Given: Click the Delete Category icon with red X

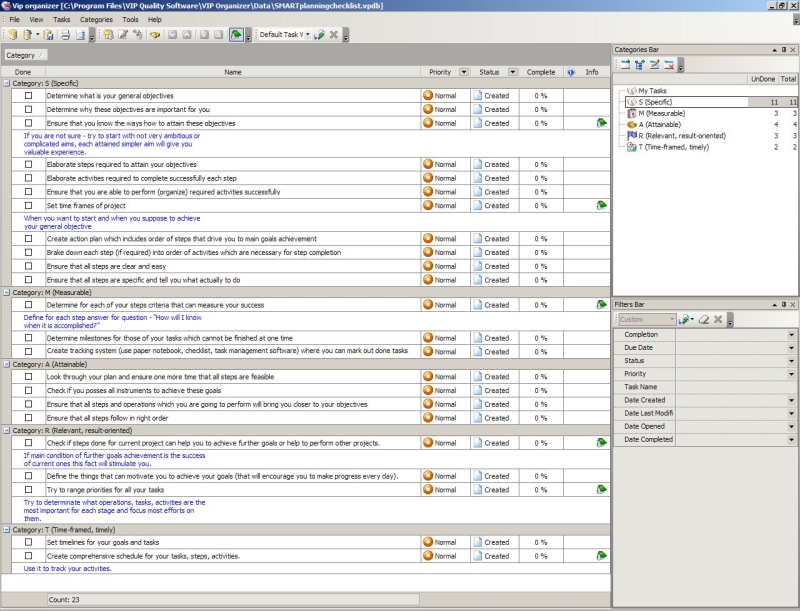Looking at the screenshot, I should coord(669,65).
